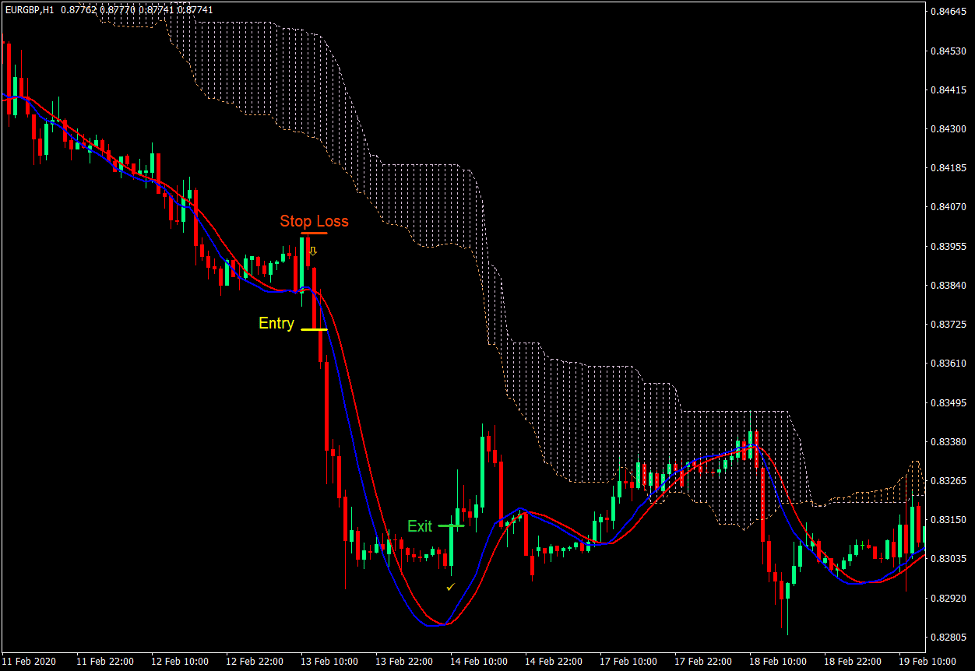Screen dimensions: 977x672
Task: Click the checkmark symbol below the Exit candle
Action: 449,587
